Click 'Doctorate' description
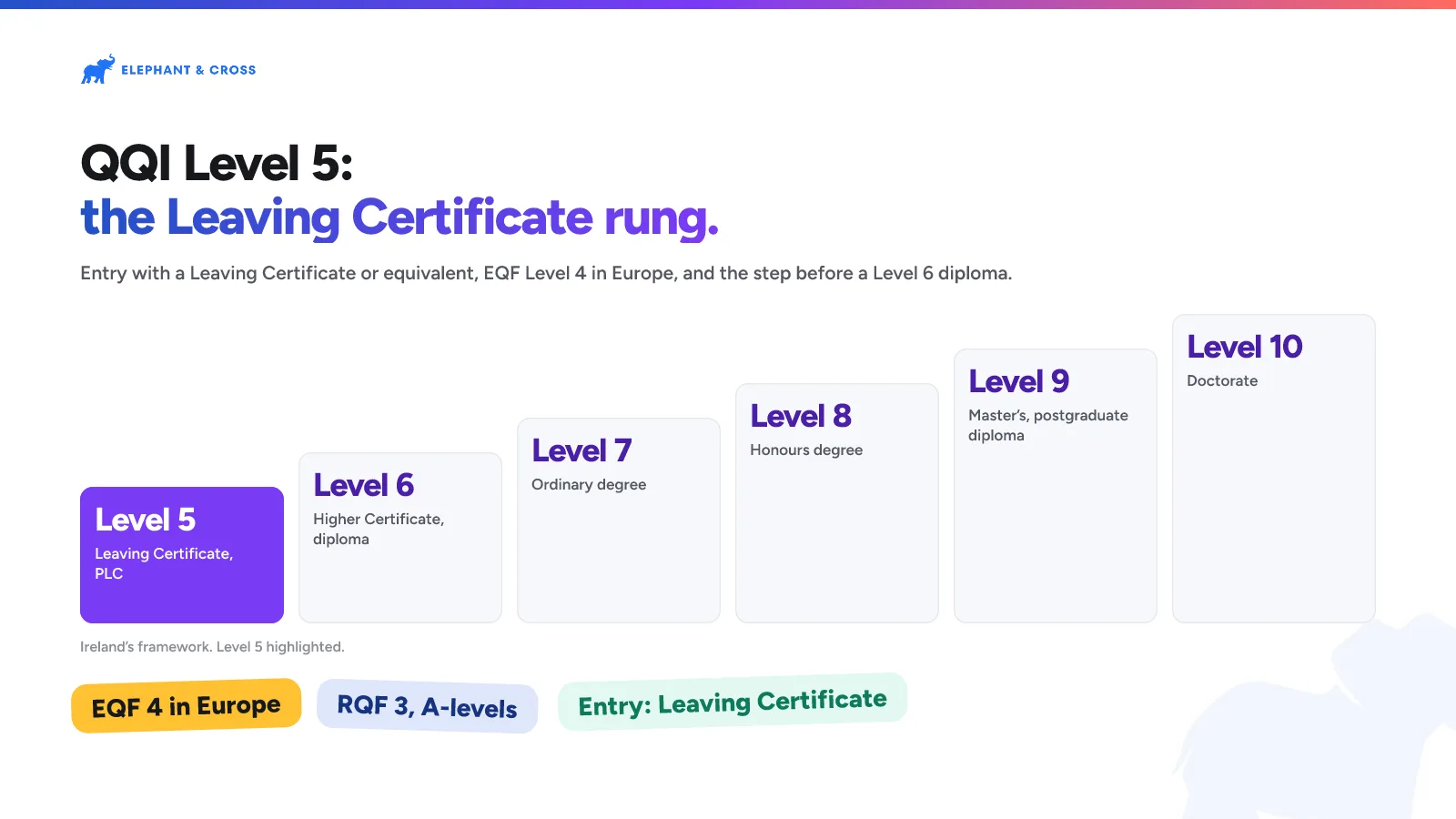Viewport: 1456px width, 819px height. pos(1222,380)
